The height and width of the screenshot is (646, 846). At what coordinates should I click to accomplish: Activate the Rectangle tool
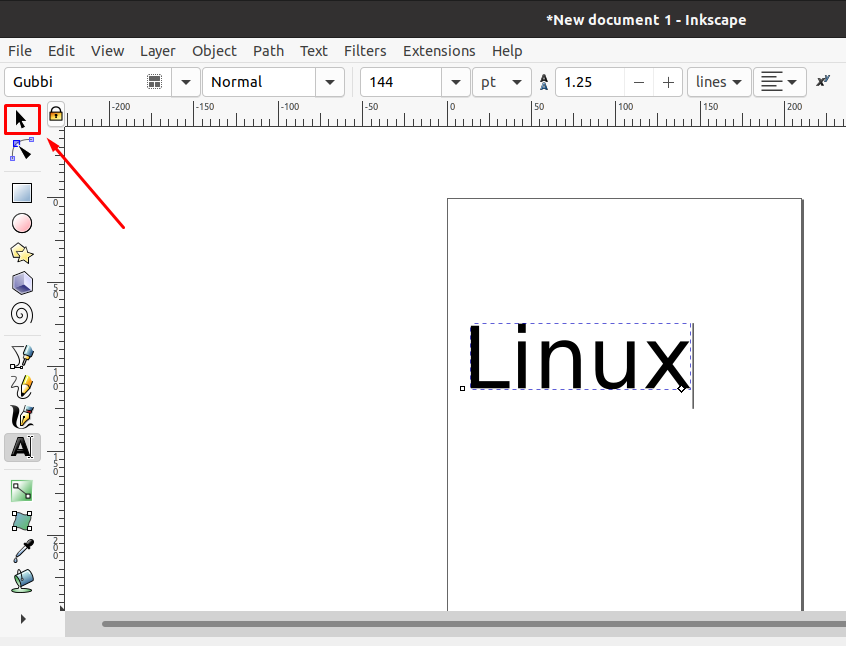click(21, 192)
